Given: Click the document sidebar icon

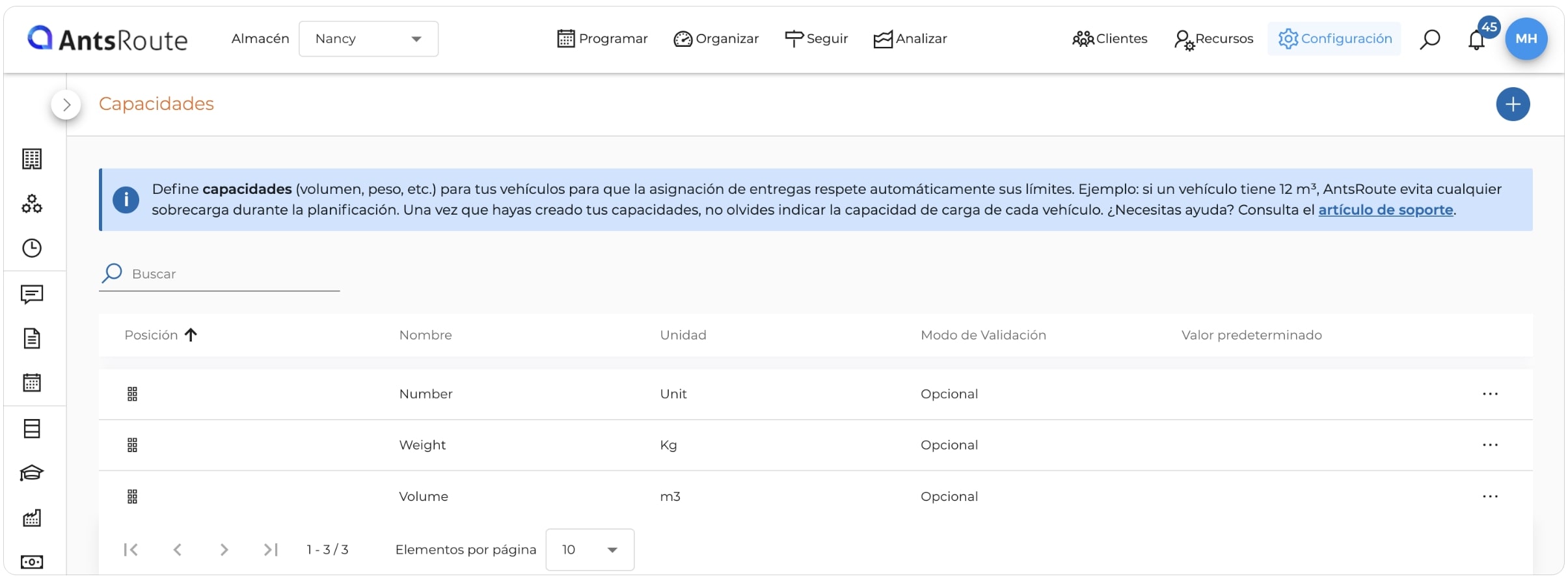Looking at the screenshot, I should [x=32, y=338].
